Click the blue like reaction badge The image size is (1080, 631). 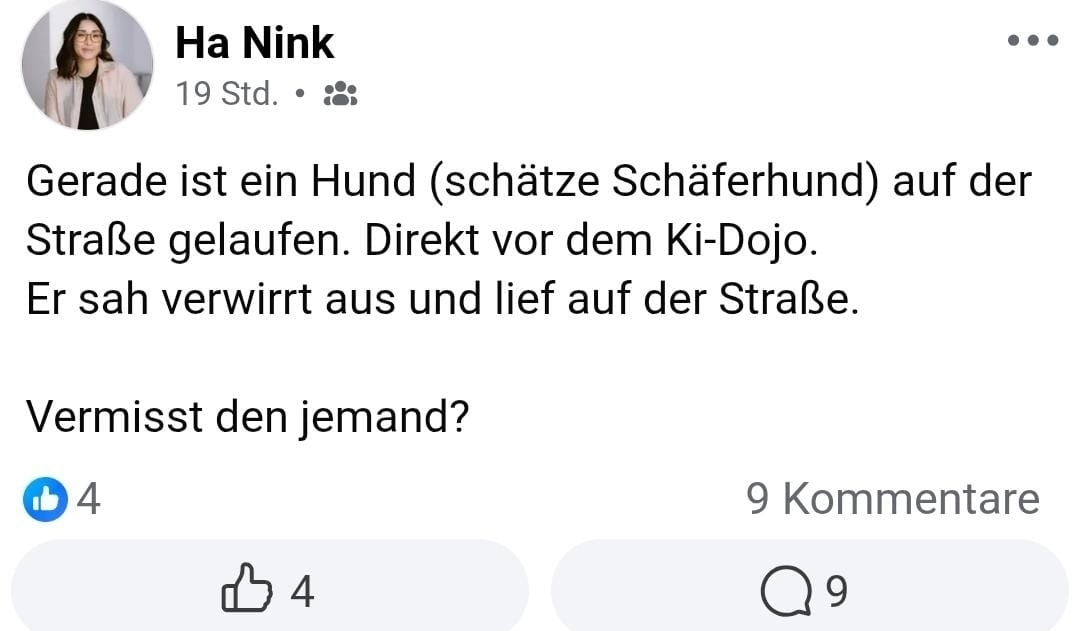[x=45, y=500]
